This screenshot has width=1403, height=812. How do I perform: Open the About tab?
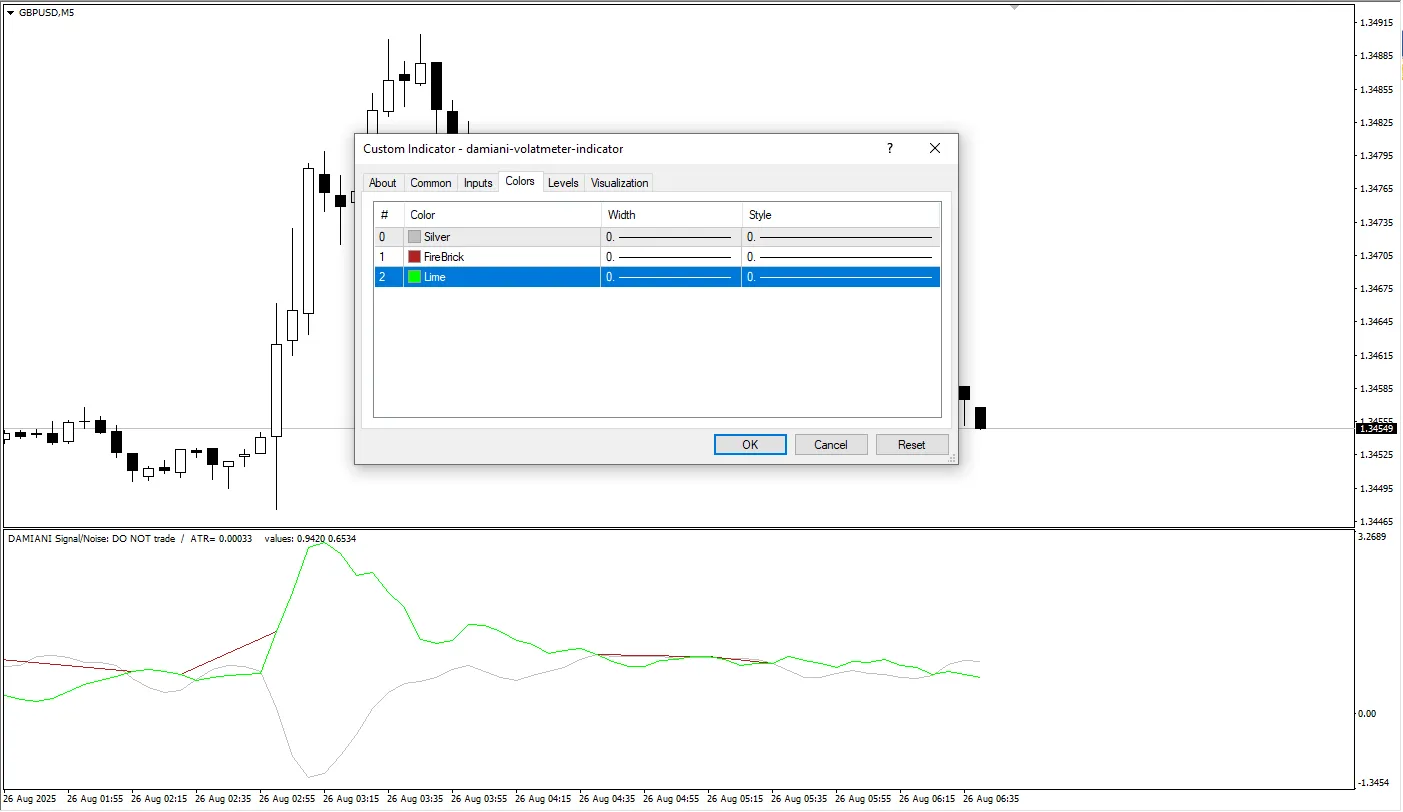point(382,183)
